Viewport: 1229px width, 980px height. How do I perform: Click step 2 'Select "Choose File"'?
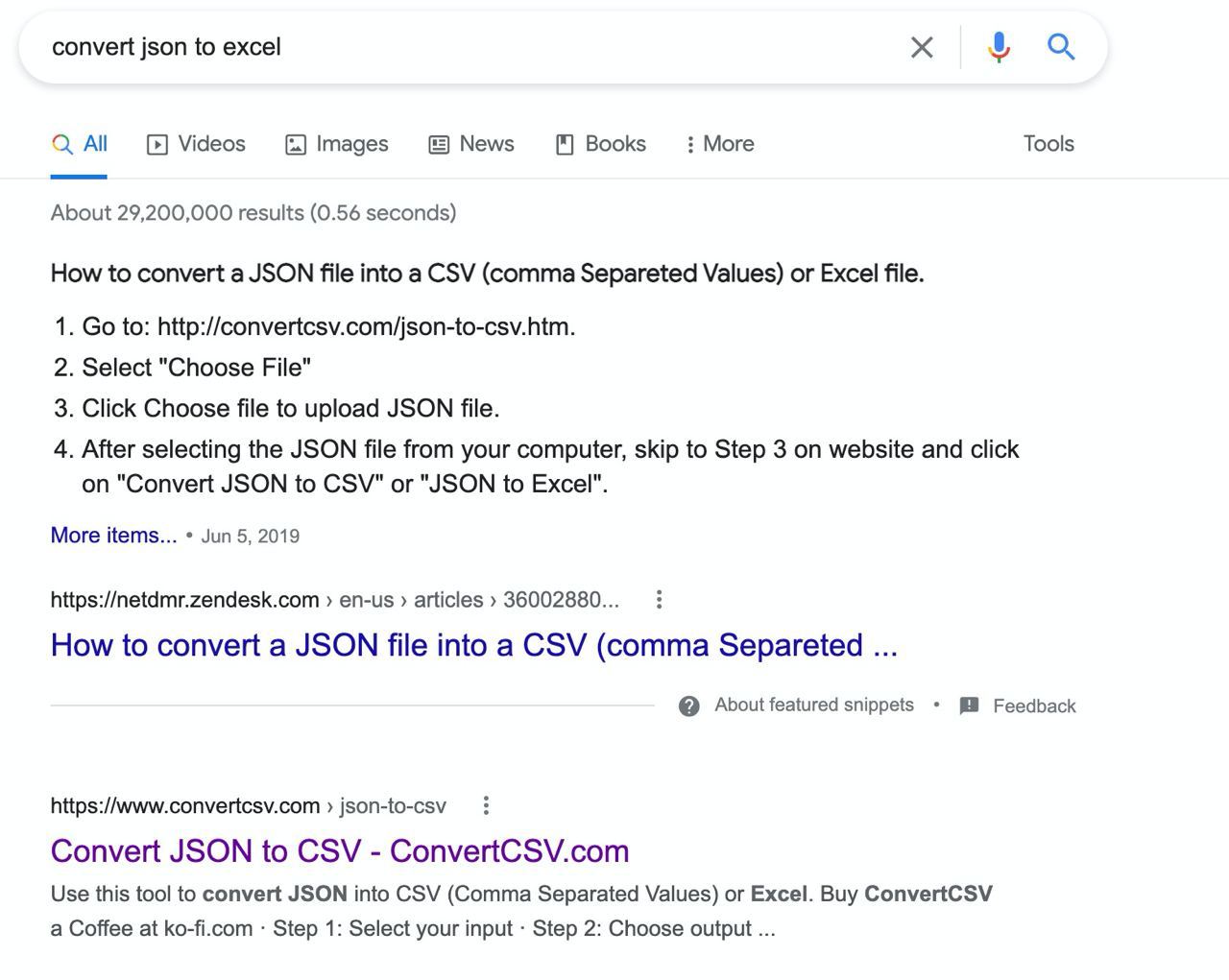pyautogui.click(x=197, y=368)
